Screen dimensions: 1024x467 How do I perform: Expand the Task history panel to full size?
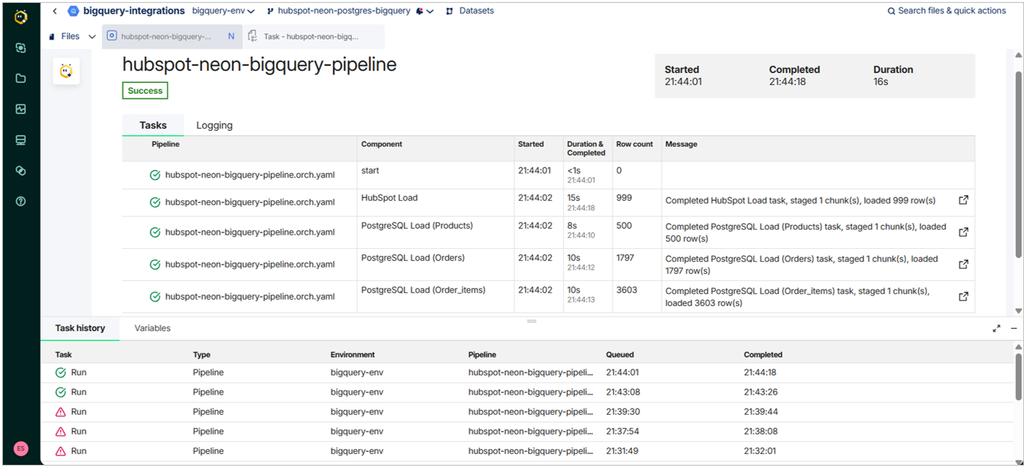[x=997, y=329]
